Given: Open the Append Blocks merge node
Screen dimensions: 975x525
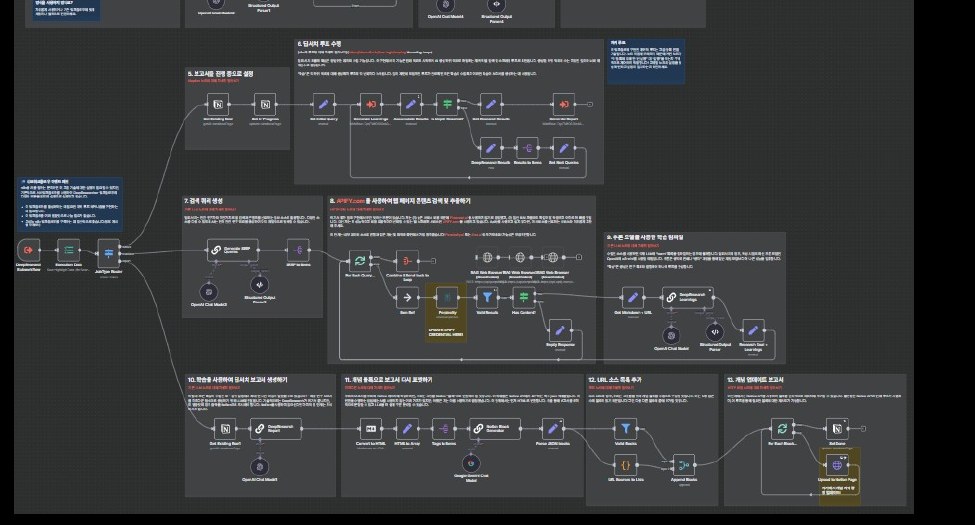Looking at the screenshot, I should [683, 465].
